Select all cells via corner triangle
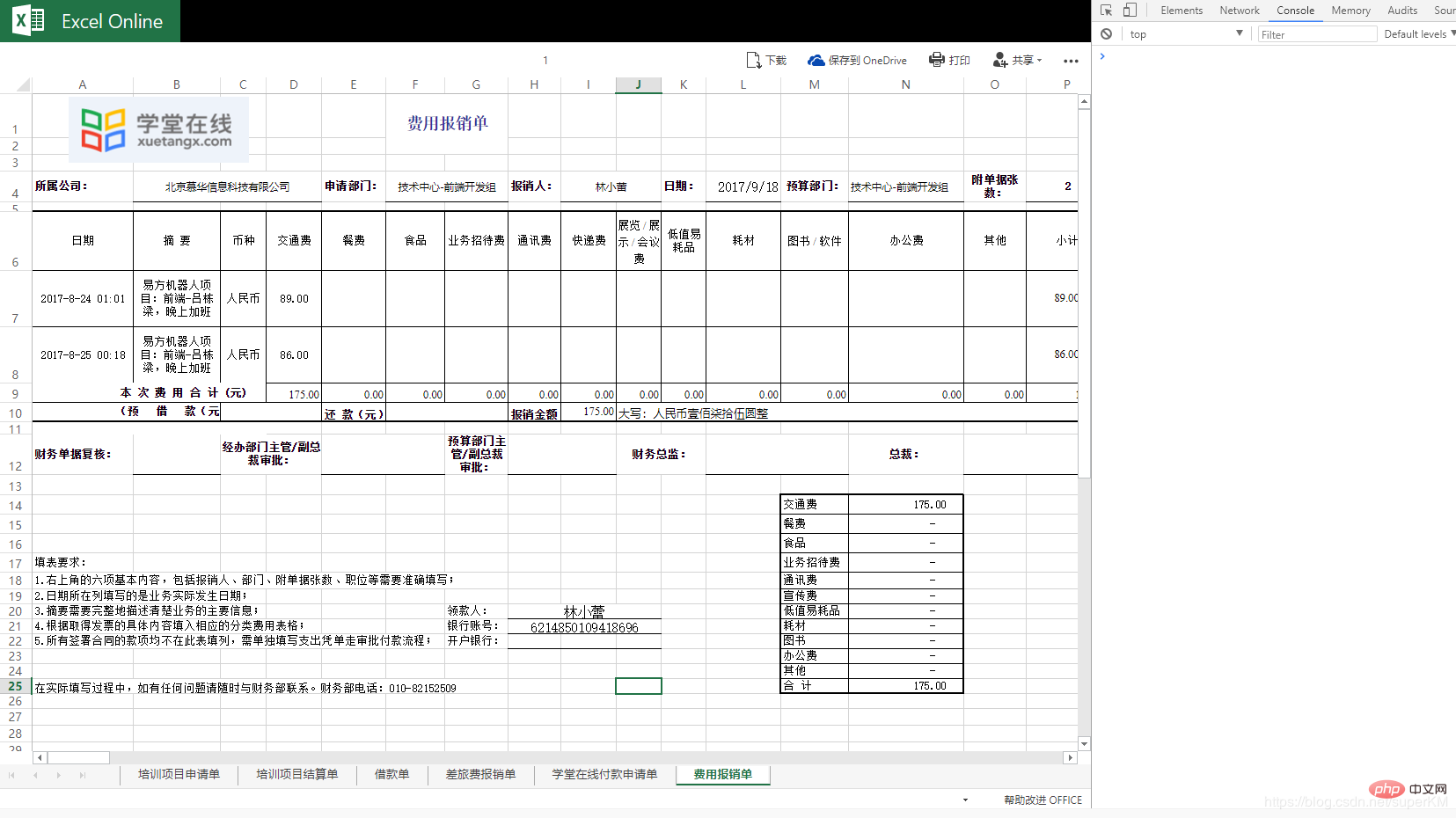1456x818 pixels. coord(22,85)
